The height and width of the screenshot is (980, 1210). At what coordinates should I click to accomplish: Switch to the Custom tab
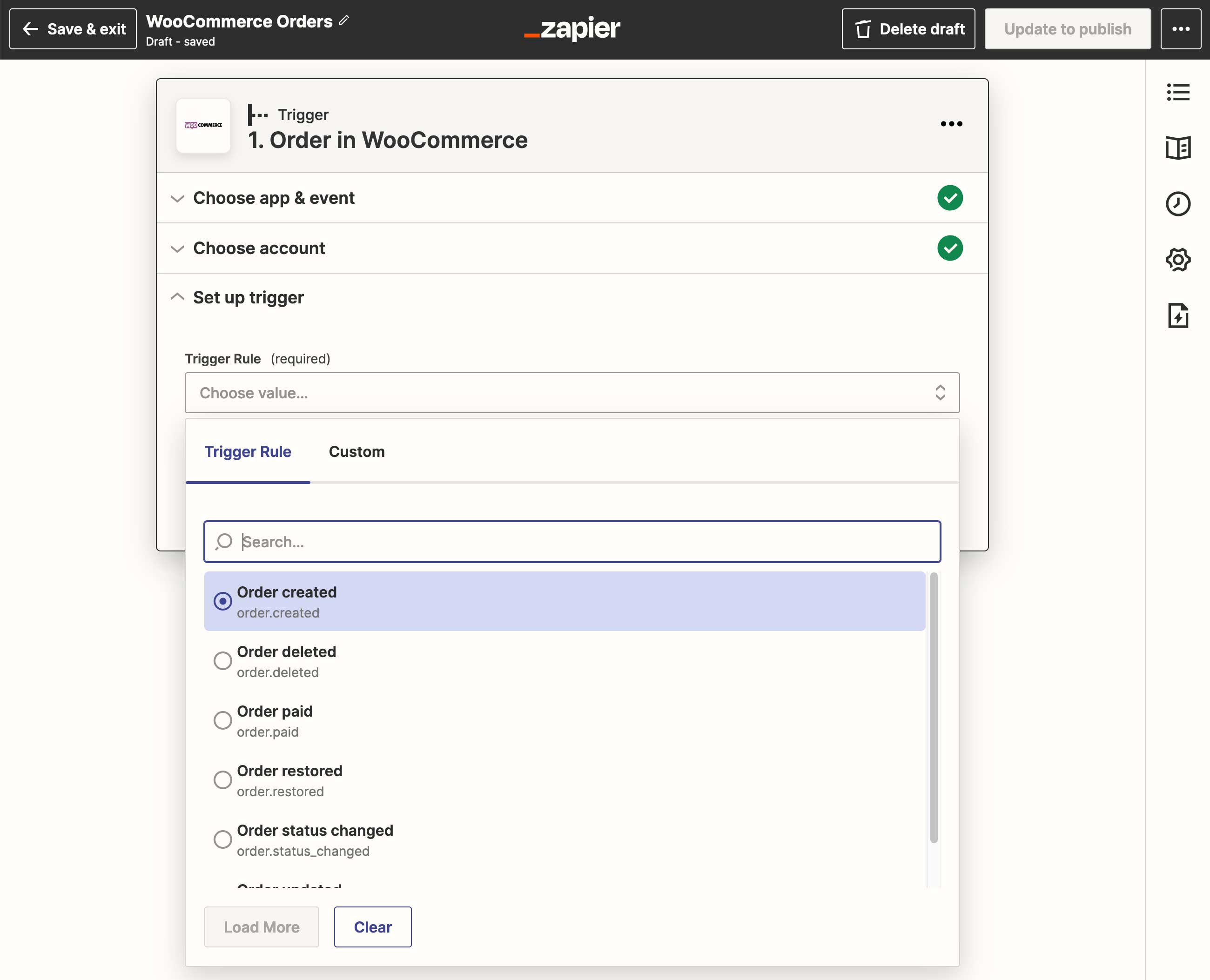(x=356, y=451)
